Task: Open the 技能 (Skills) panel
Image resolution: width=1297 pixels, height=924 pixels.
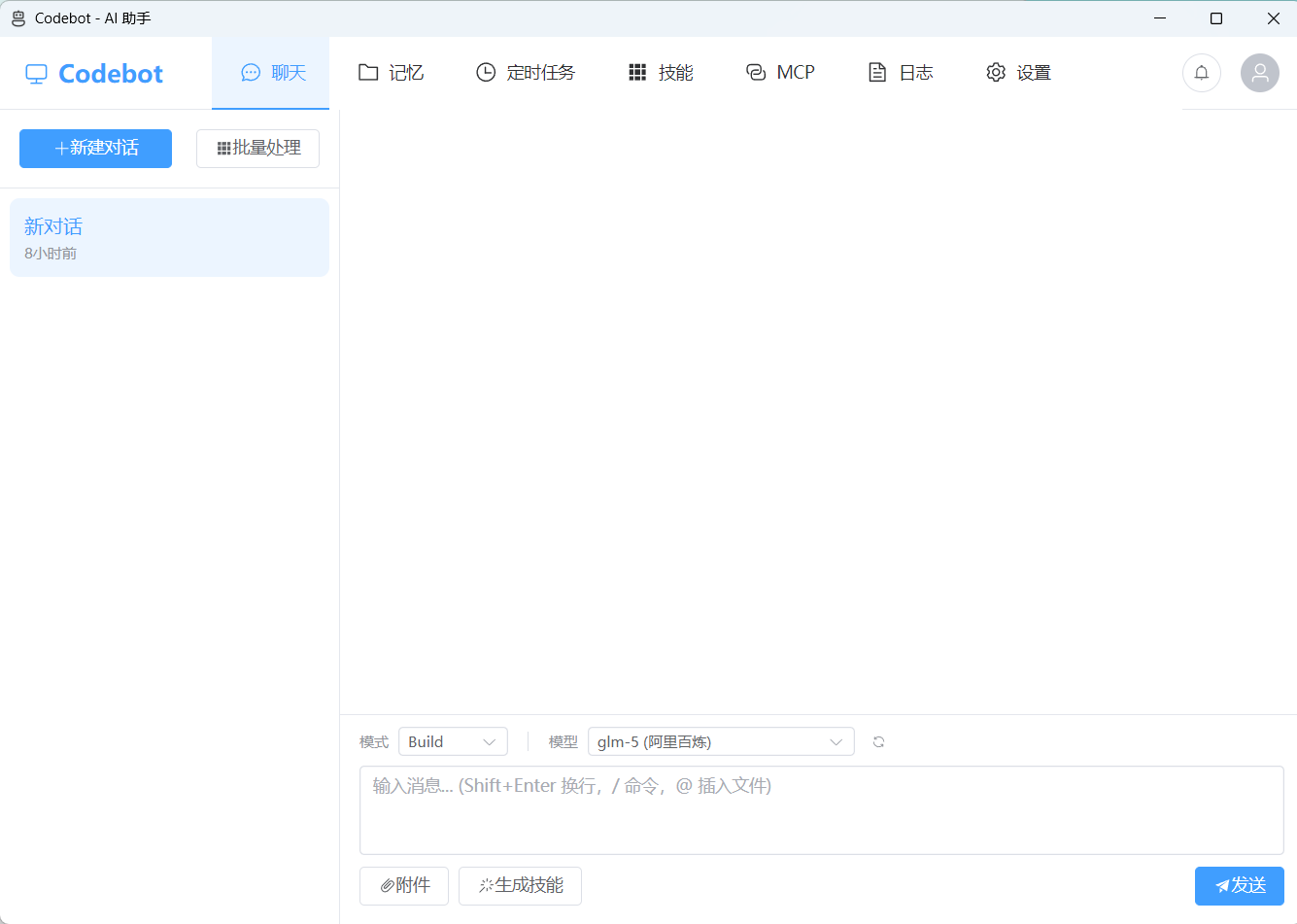Action: click(x=660, y=72)
